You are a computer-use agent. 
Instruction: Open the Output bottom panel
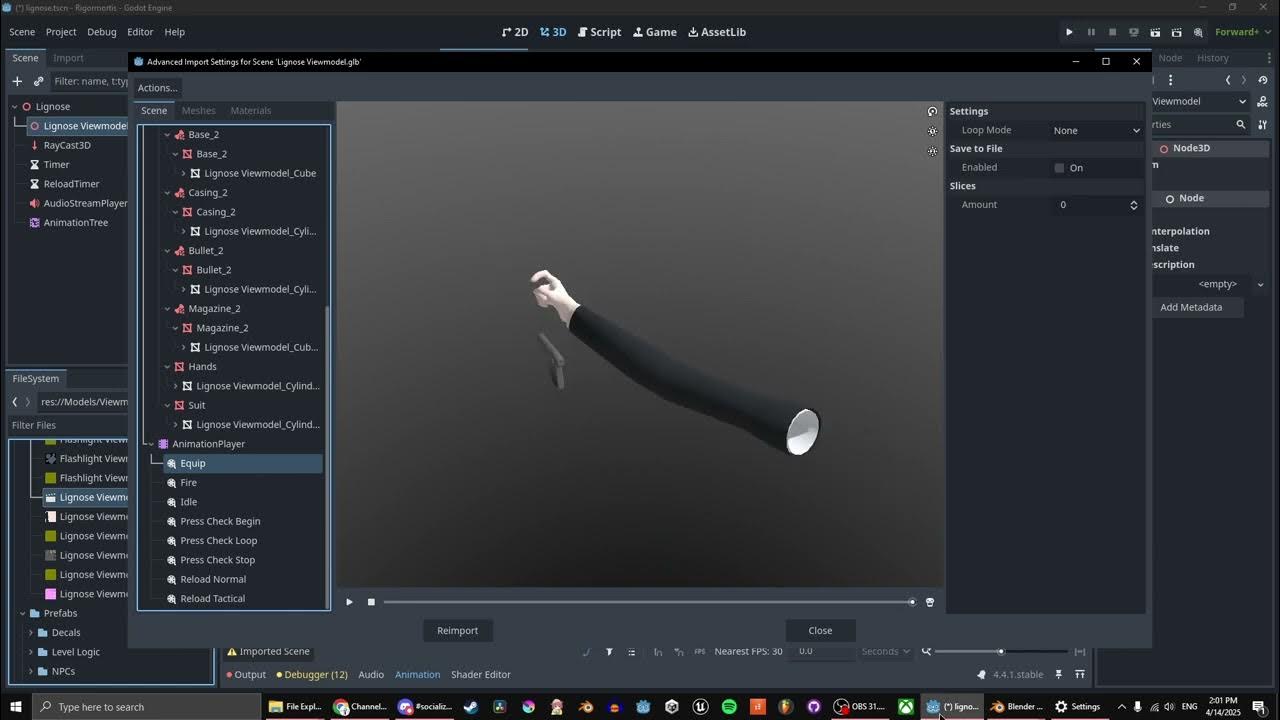[x=246, y=675]
